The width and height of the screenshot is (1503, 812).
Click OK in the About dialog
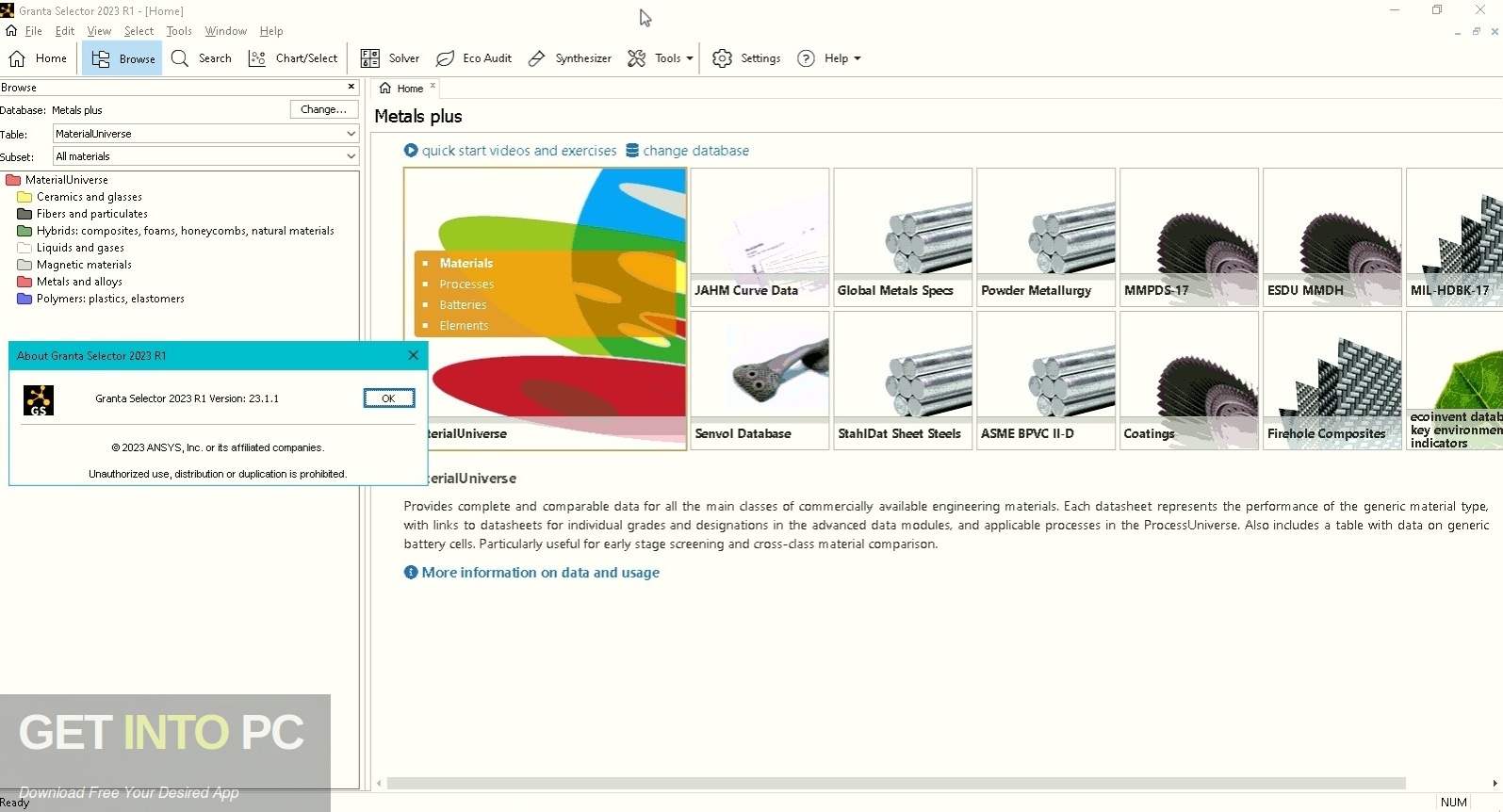point(389,398)
